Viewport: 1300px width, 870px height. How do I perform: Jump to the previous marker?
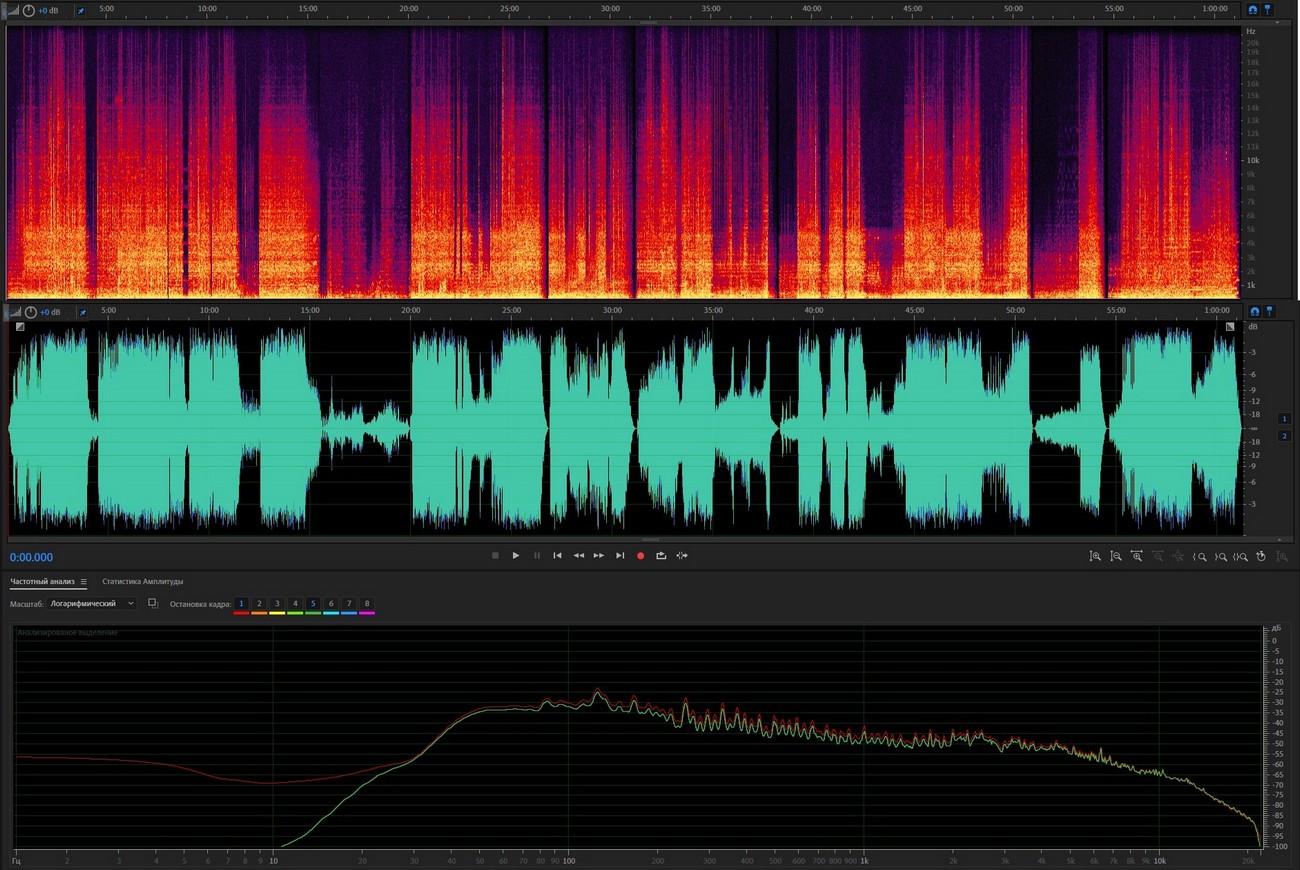[x=557, y=556]
